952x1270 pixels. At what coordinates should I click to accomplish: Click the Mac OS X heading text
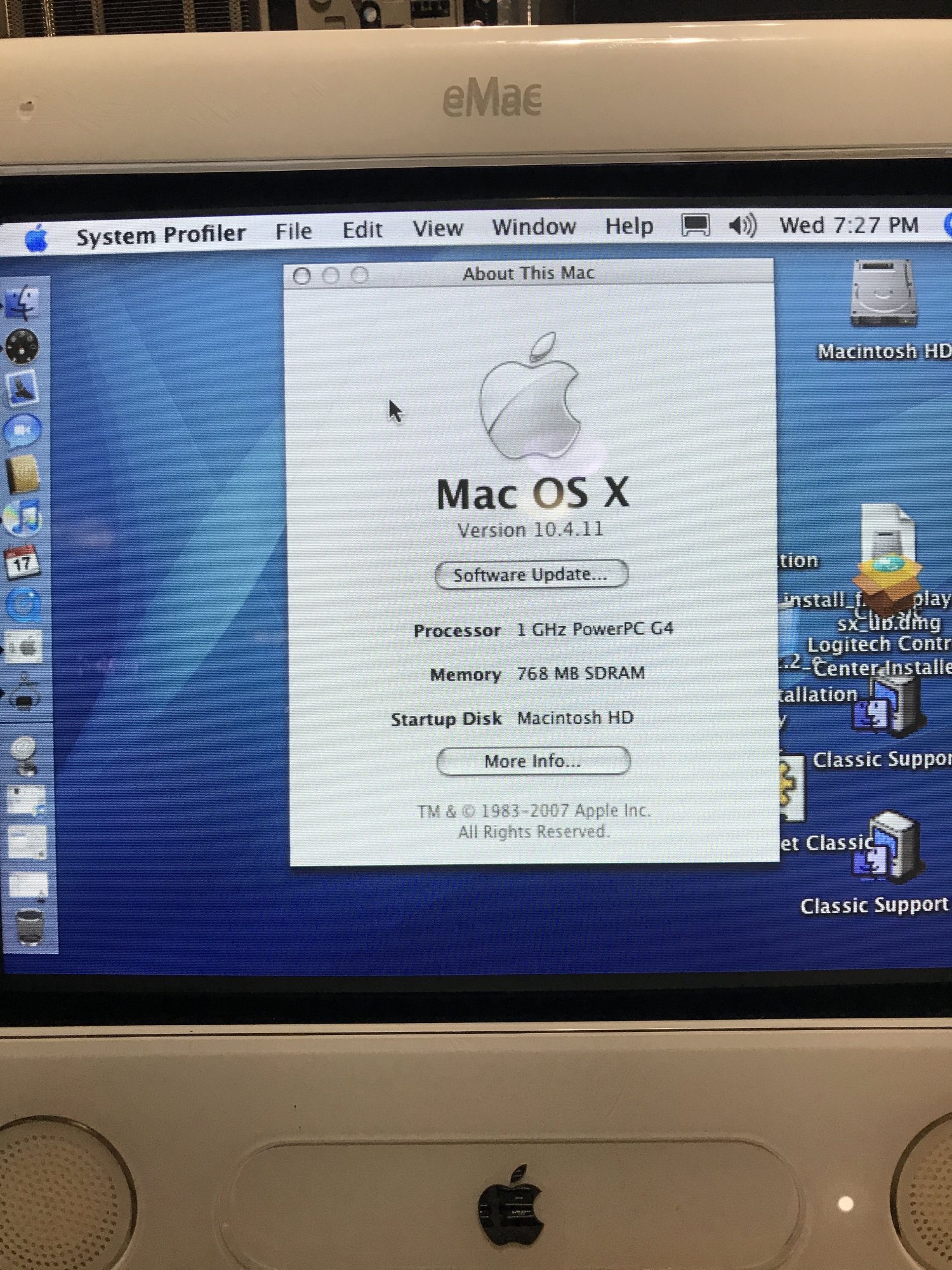pos(533,493)
